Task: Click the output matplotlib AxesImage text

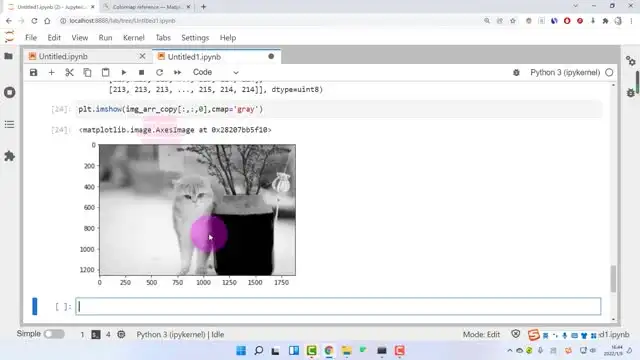Action: pos(175,130)
